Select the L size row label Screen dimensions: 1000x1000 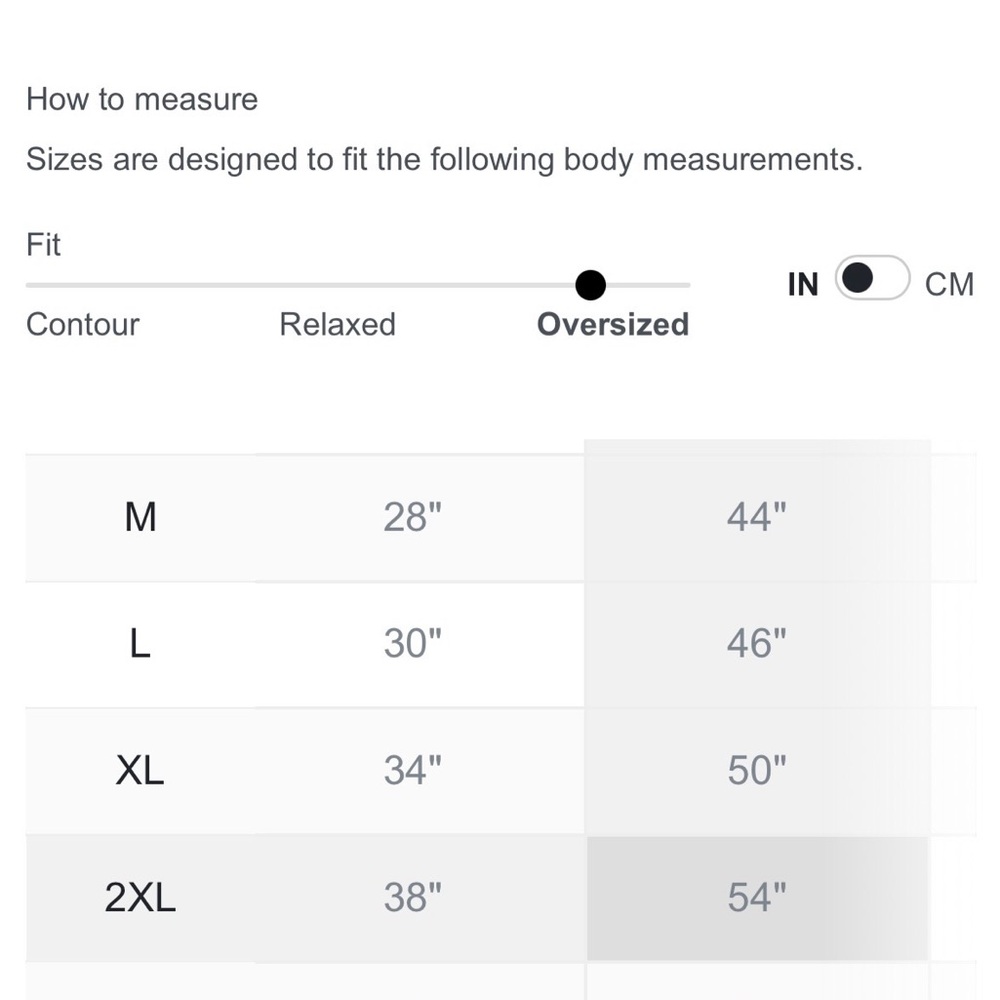tap(140, 643)
